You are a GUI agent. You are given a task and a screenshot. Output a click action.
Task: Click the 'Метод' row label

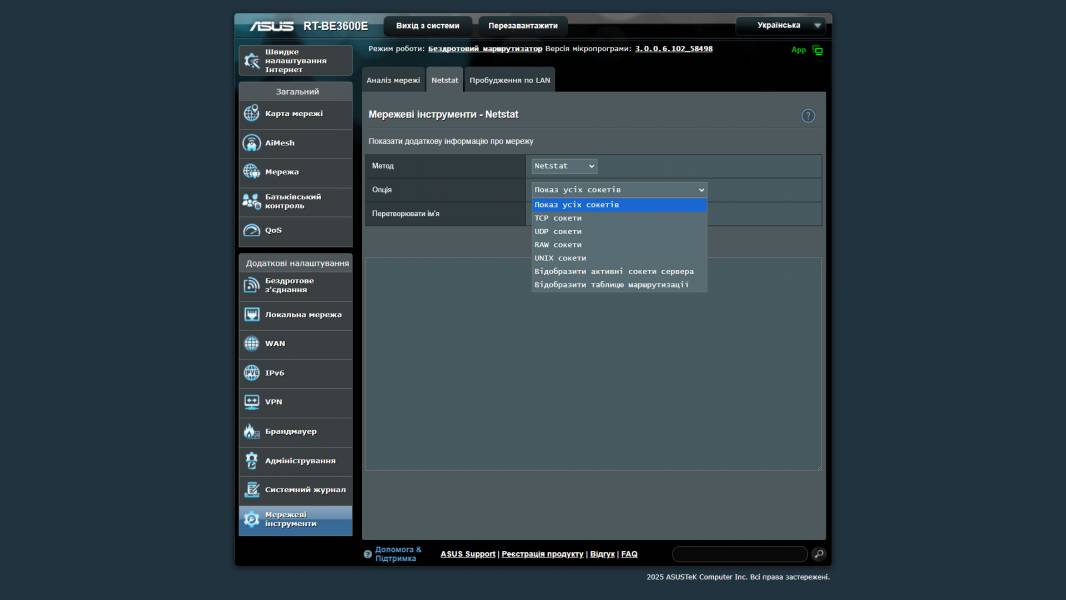click(383, 166)
